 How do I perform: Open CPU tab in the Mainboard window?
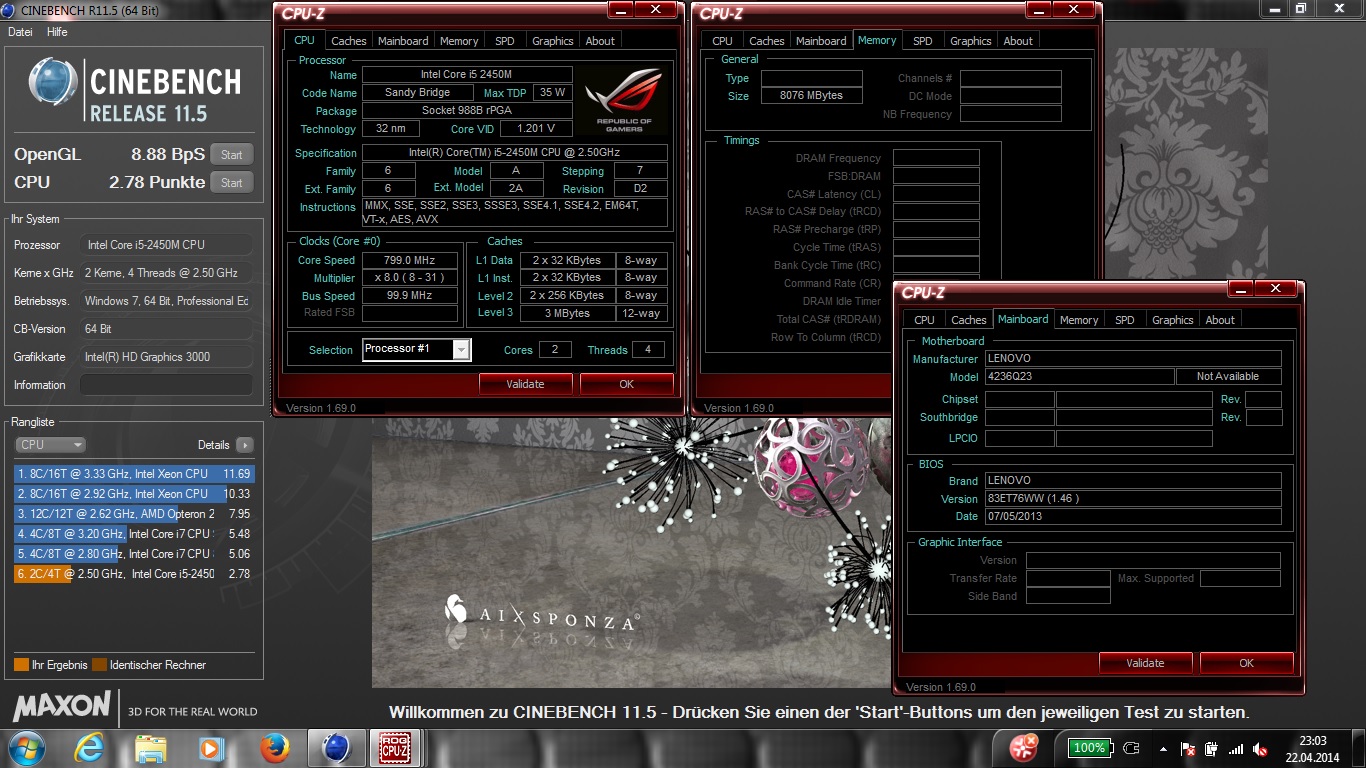tap(925, 320)
